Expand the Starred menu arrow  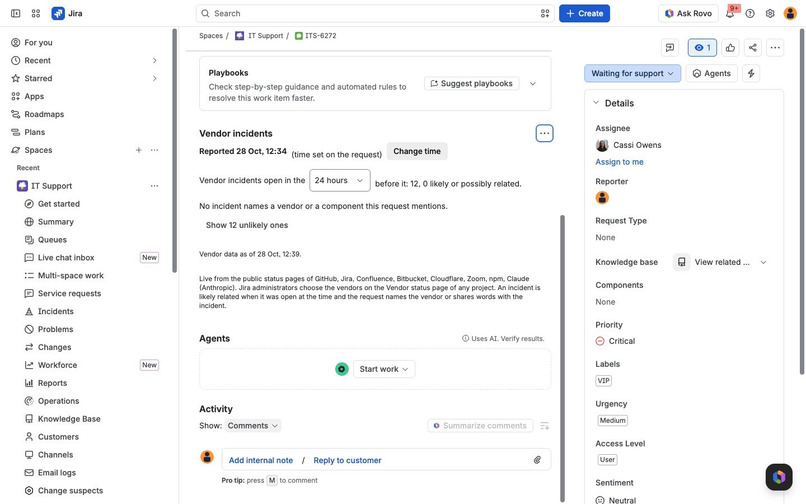154,79
